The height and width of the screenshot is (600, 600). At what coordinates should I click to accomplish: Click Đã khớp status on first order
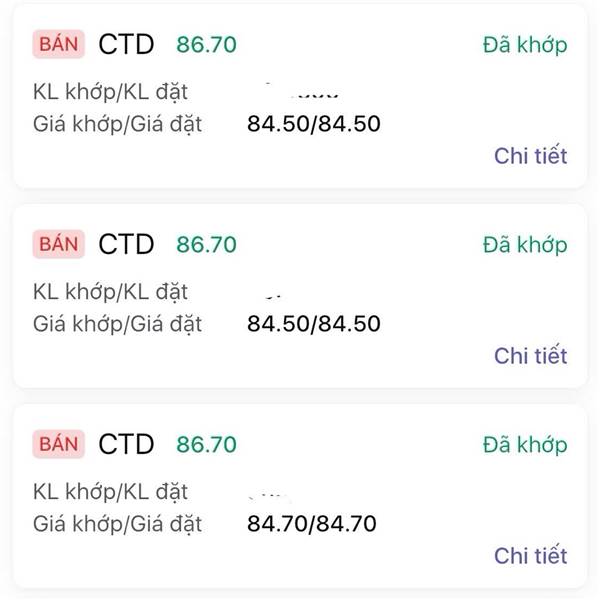[x=524, y=45]
